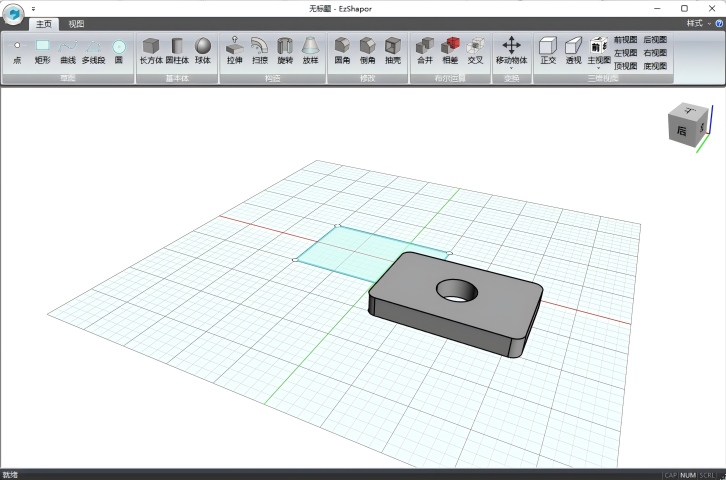Activate the 旋转 revolve tool
726x480 pixels.
(285, 51)
